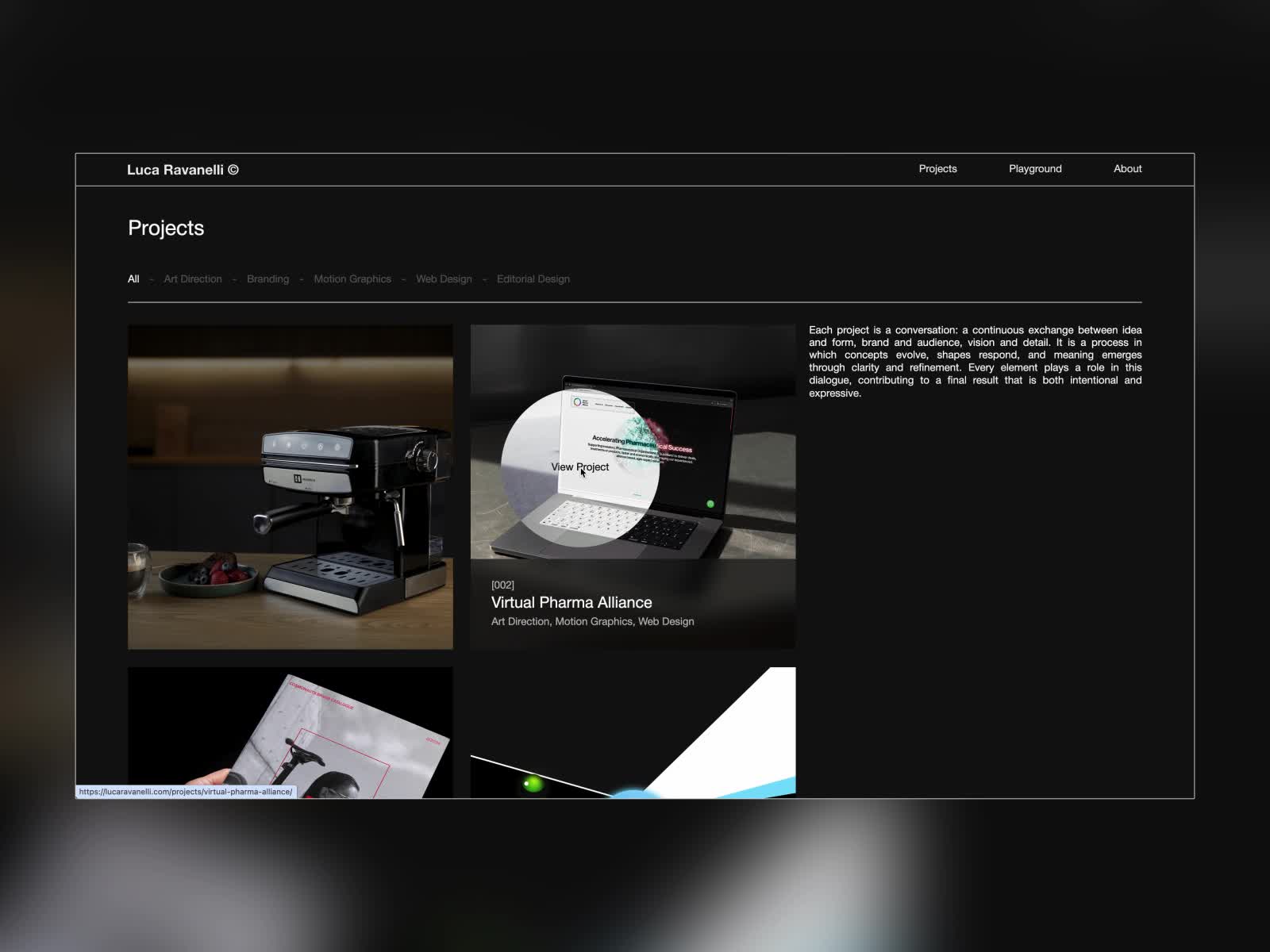Show Editorial Design projects

point(533,279)
